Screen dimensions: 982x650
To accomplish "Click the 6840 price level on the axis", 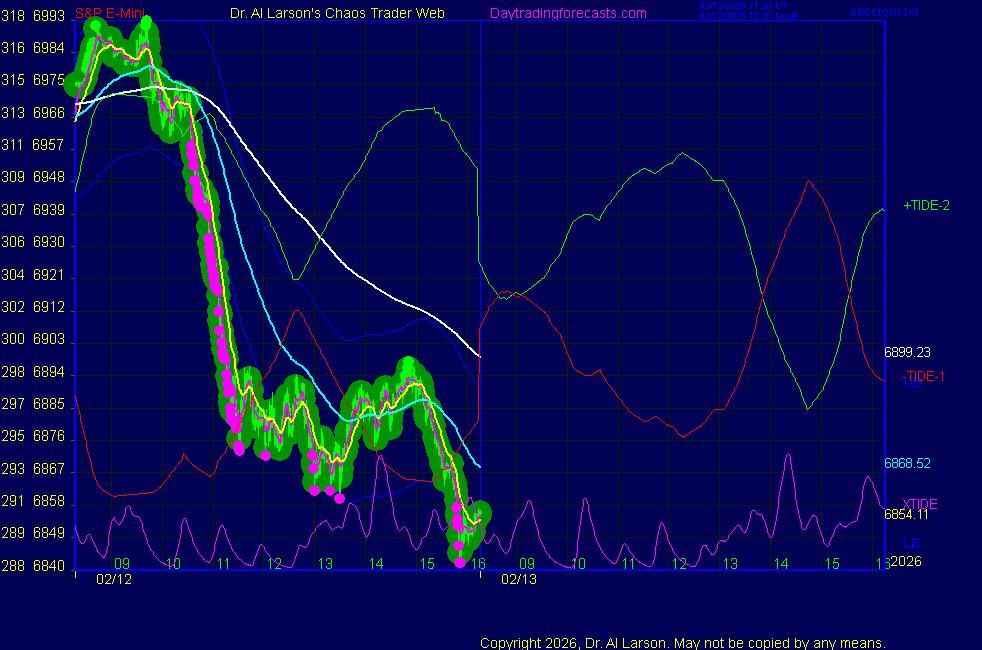I will (49, 566).
